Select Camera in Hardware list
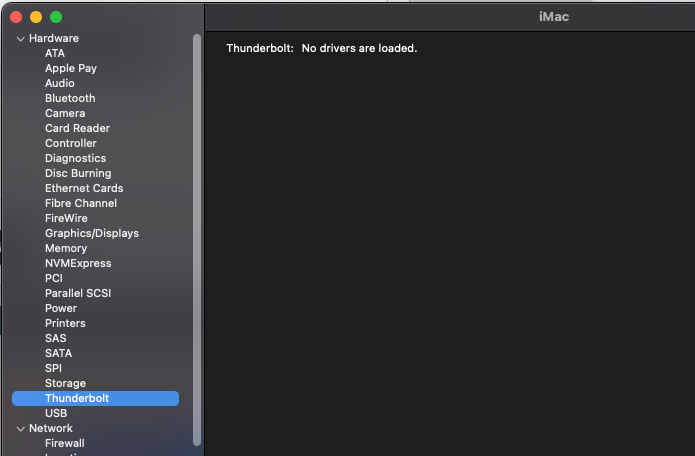Screen dimensions: 695x456 click(65, 113)
